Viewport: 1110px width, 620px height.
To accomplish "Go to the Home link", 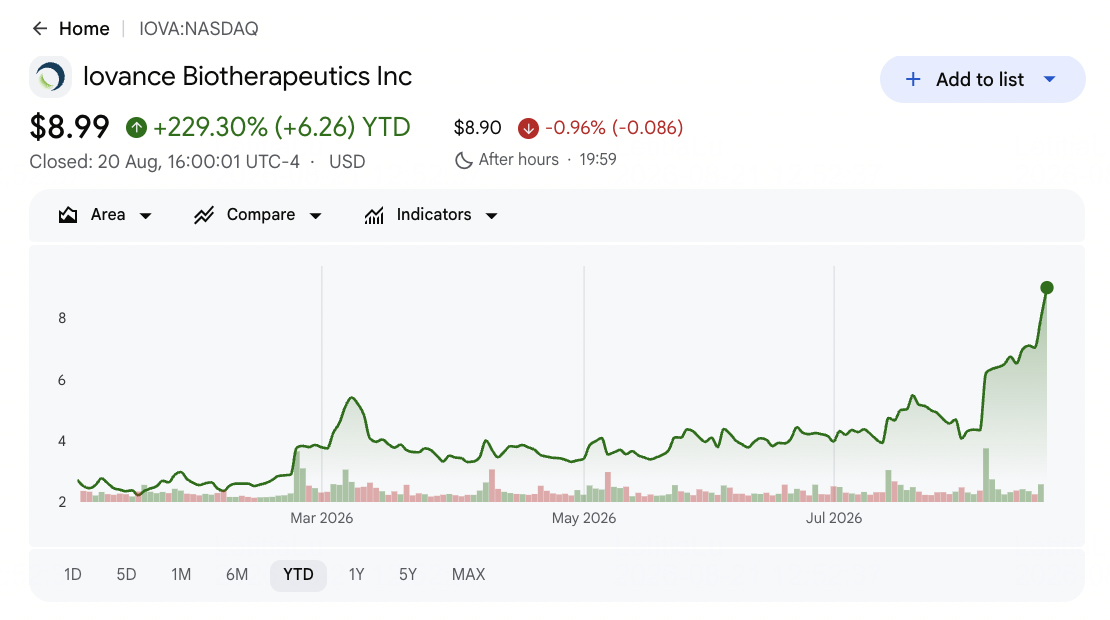I will 84,29.
